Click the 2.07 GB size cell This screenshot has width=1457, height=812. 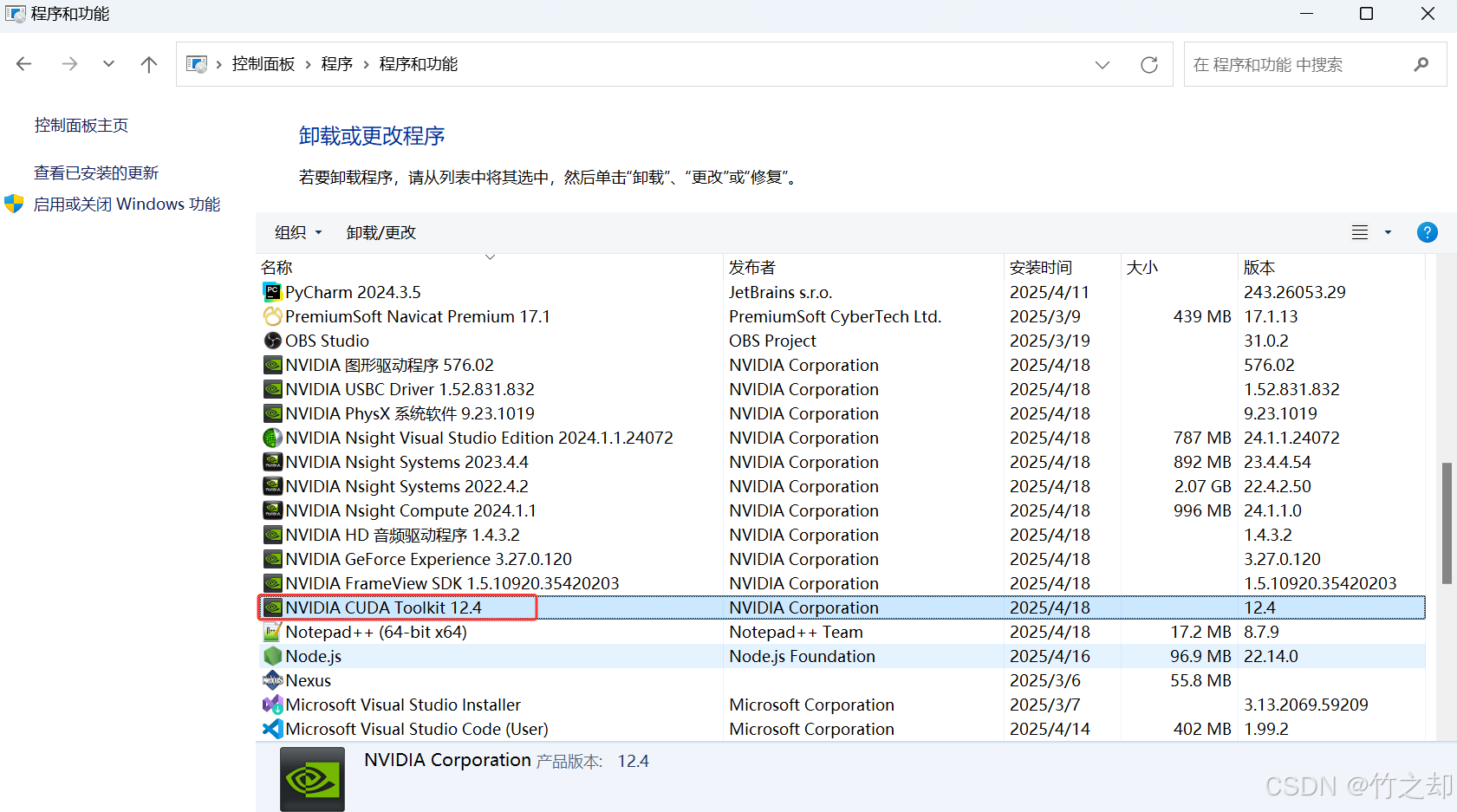[1202, 486]
